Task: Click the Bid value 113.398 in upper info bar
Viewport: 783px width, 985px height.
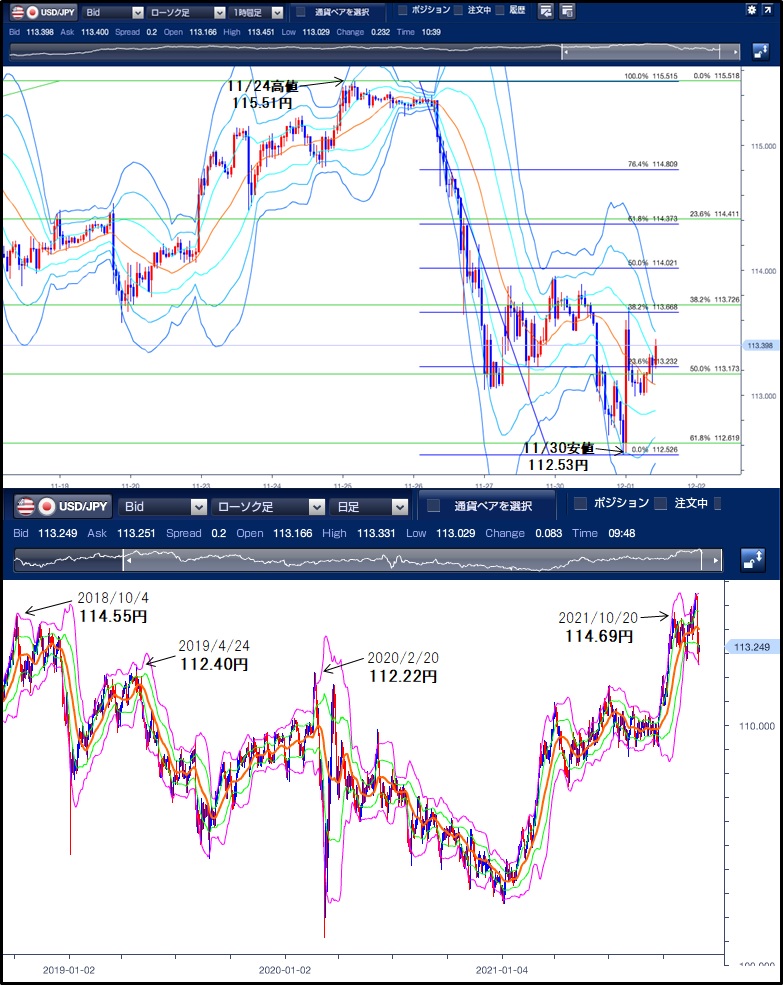Action: coord(40,32)
